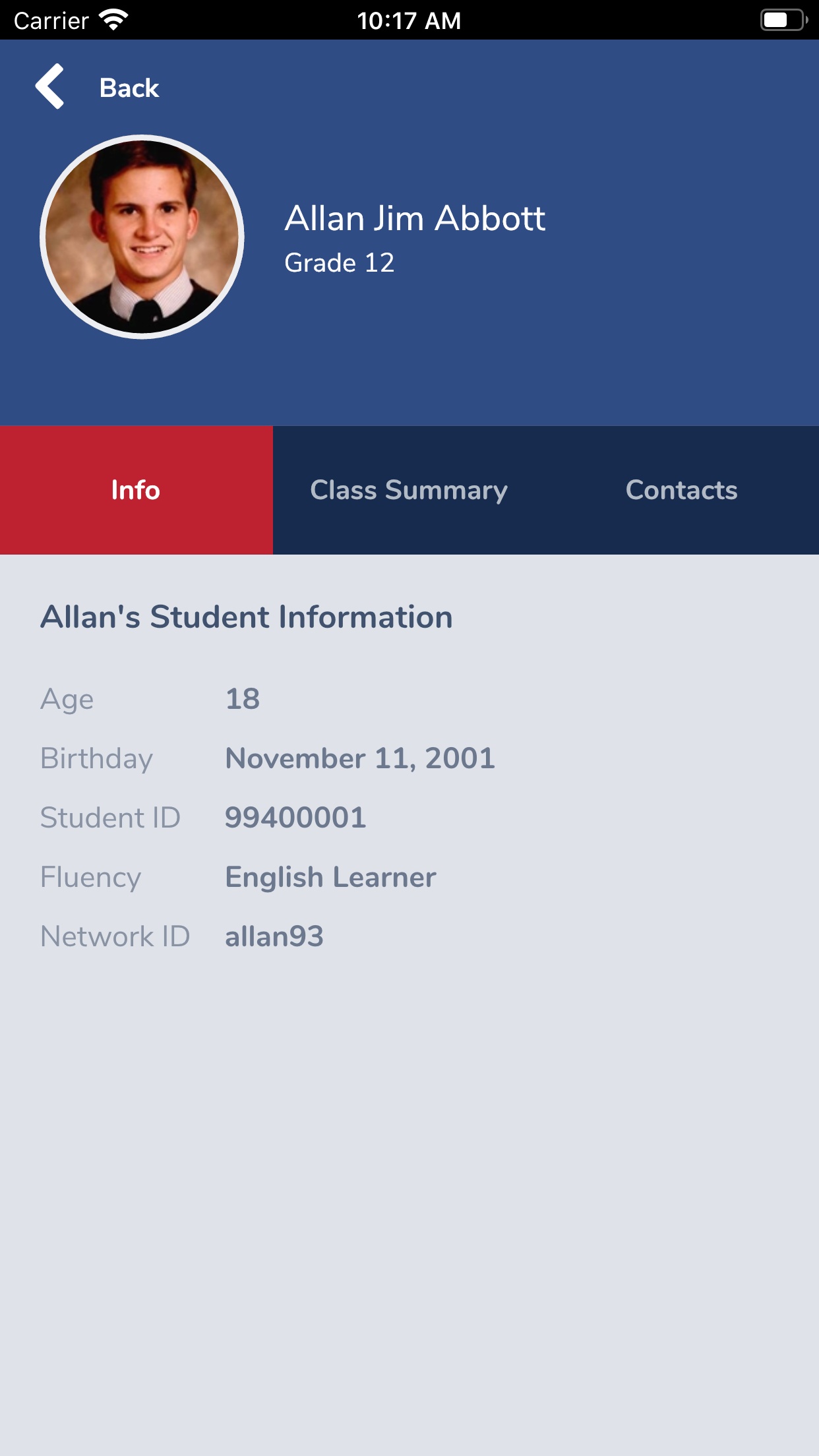Select the Network ID value allan93

coord(274,936)
